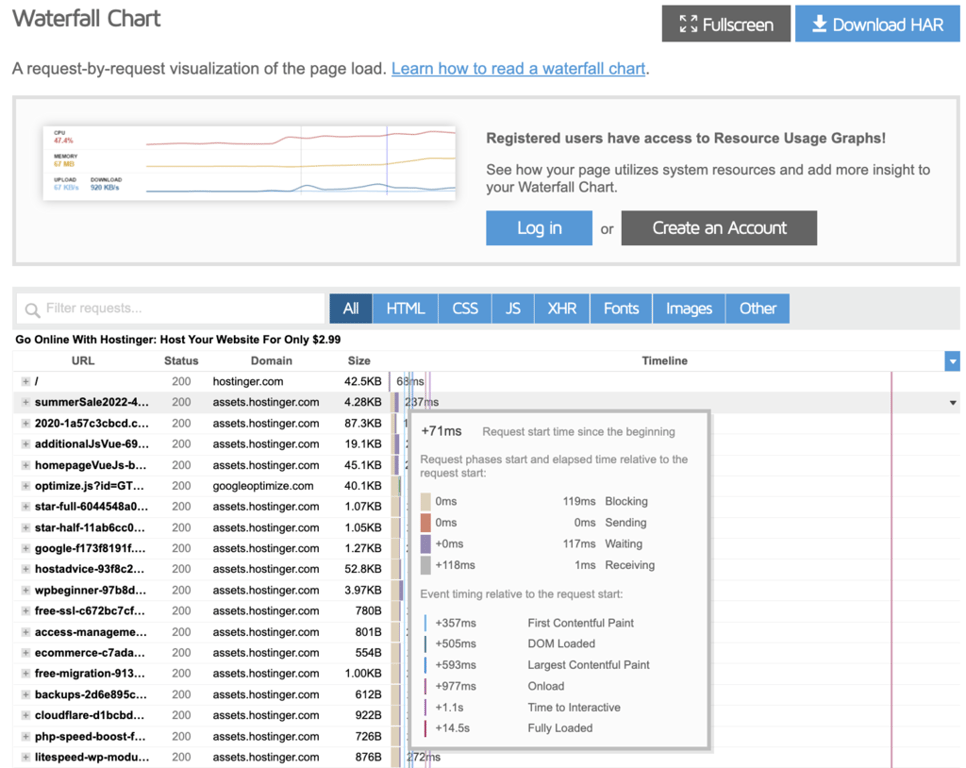Open the Timeline column header dropdown
966x768 pixels.
click(x=952, y=361)
